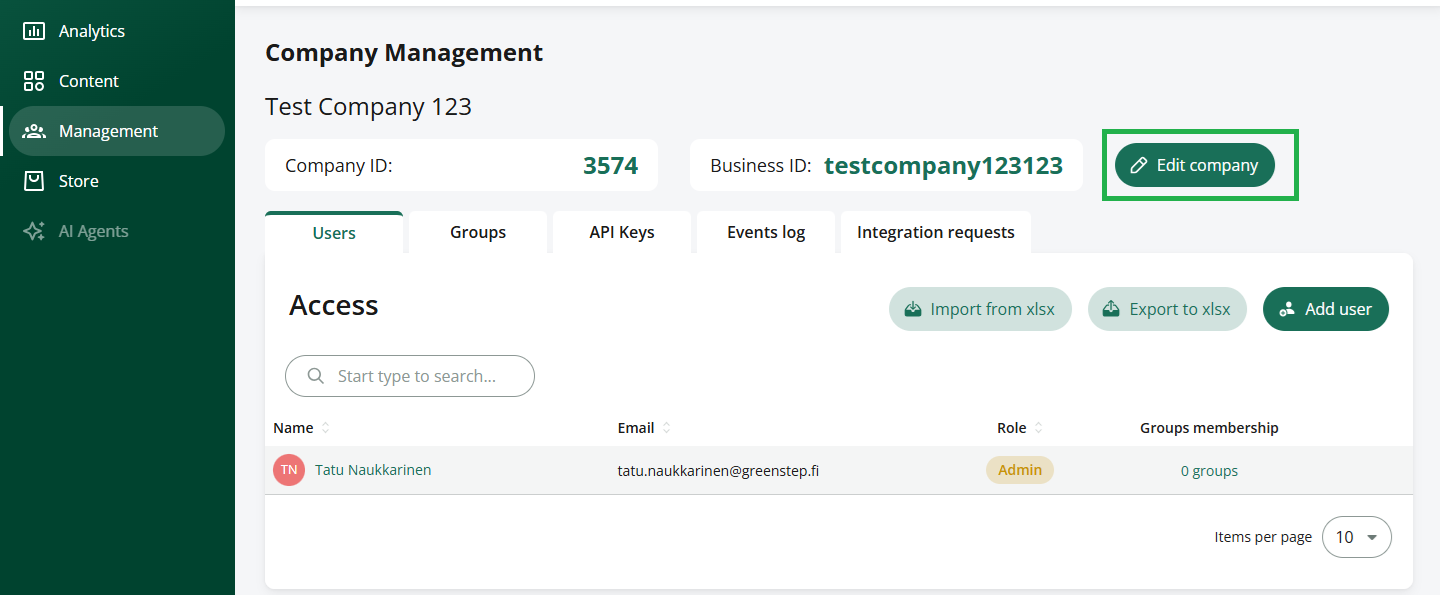
Task: Open the Store bag icon
Action: click(34, 181)
